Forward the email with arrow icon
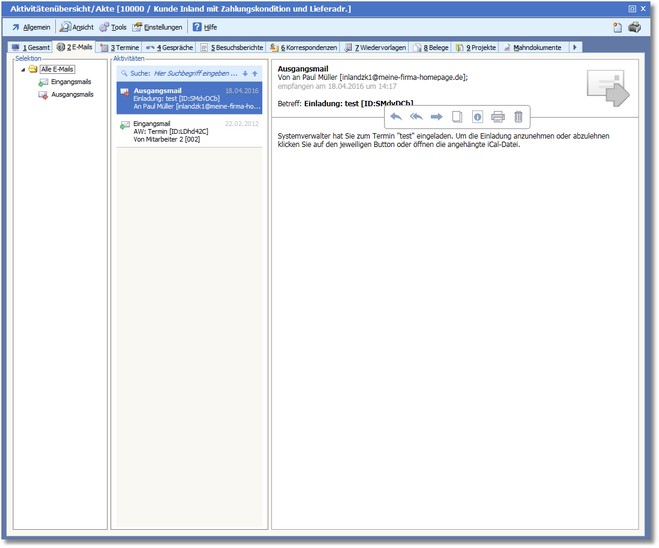The height and width of the screenshot is (548, 659). [436, 117]
